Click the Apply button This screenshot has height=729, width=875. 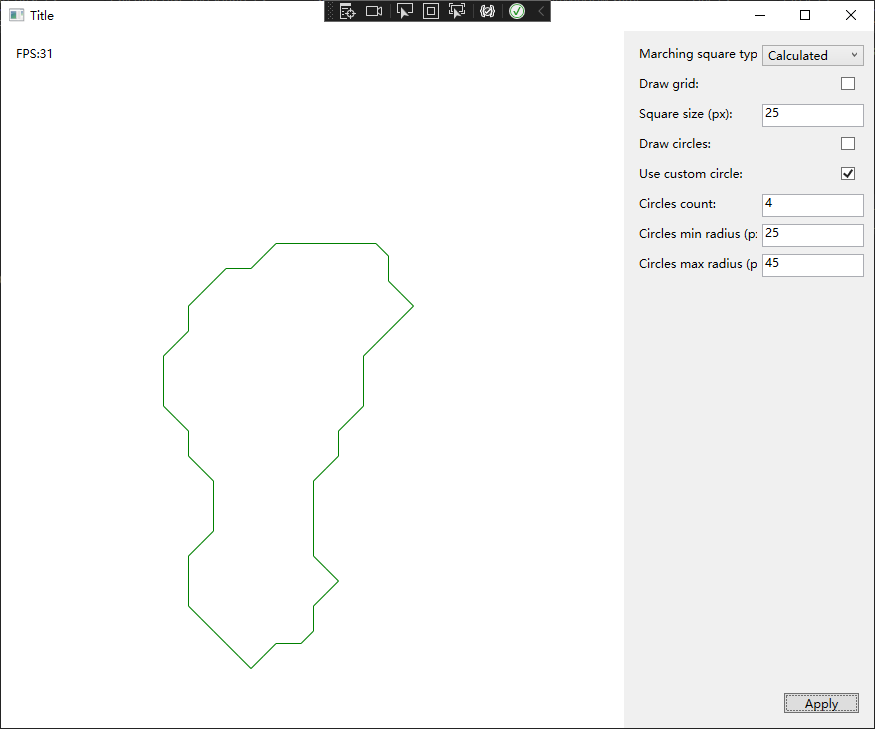point(821,704)
